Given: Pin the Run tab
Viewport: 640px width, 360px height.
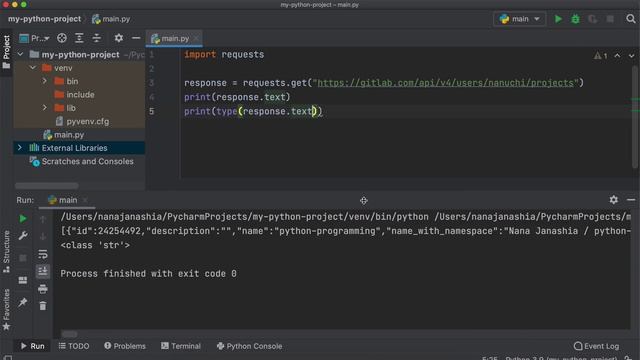Looking at the screenshot, I should 23,302.
